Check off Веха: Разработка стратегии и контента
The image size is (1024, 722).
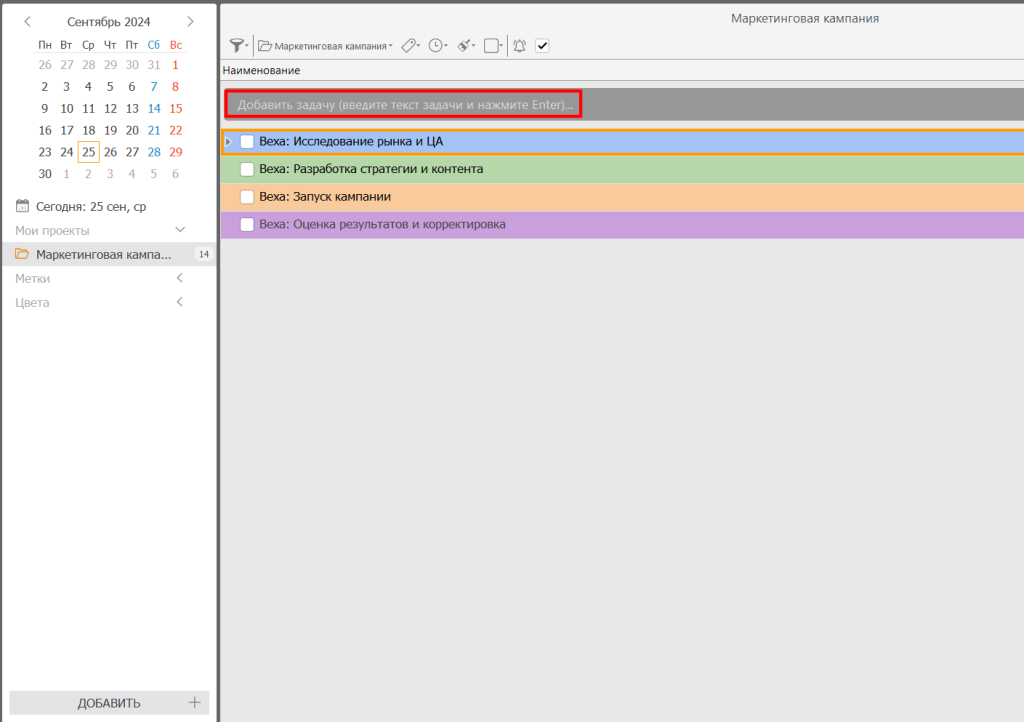247,169
